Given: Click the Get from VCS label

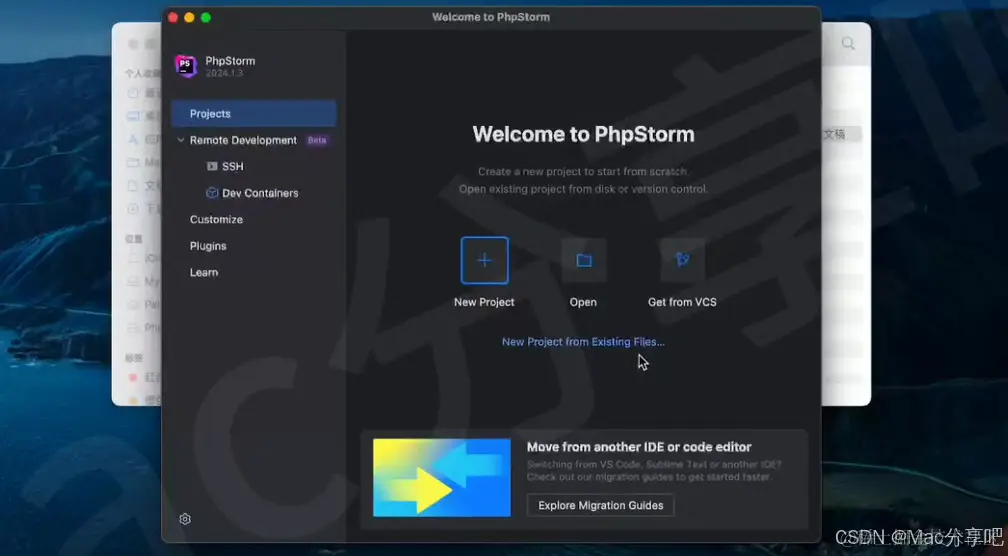Looking at the screenshot, I should coord(682,302).
